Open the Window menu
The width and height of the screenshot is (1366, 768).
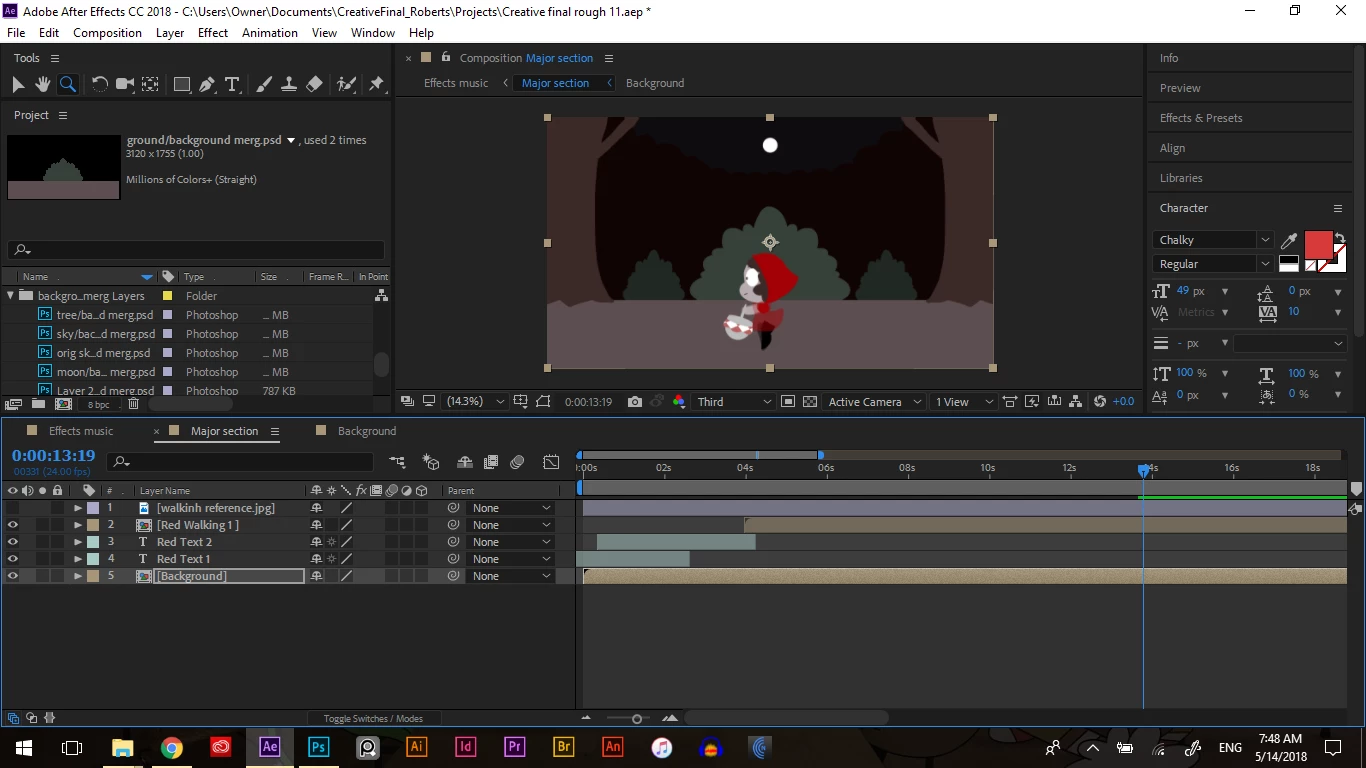(x=373, y=33)
